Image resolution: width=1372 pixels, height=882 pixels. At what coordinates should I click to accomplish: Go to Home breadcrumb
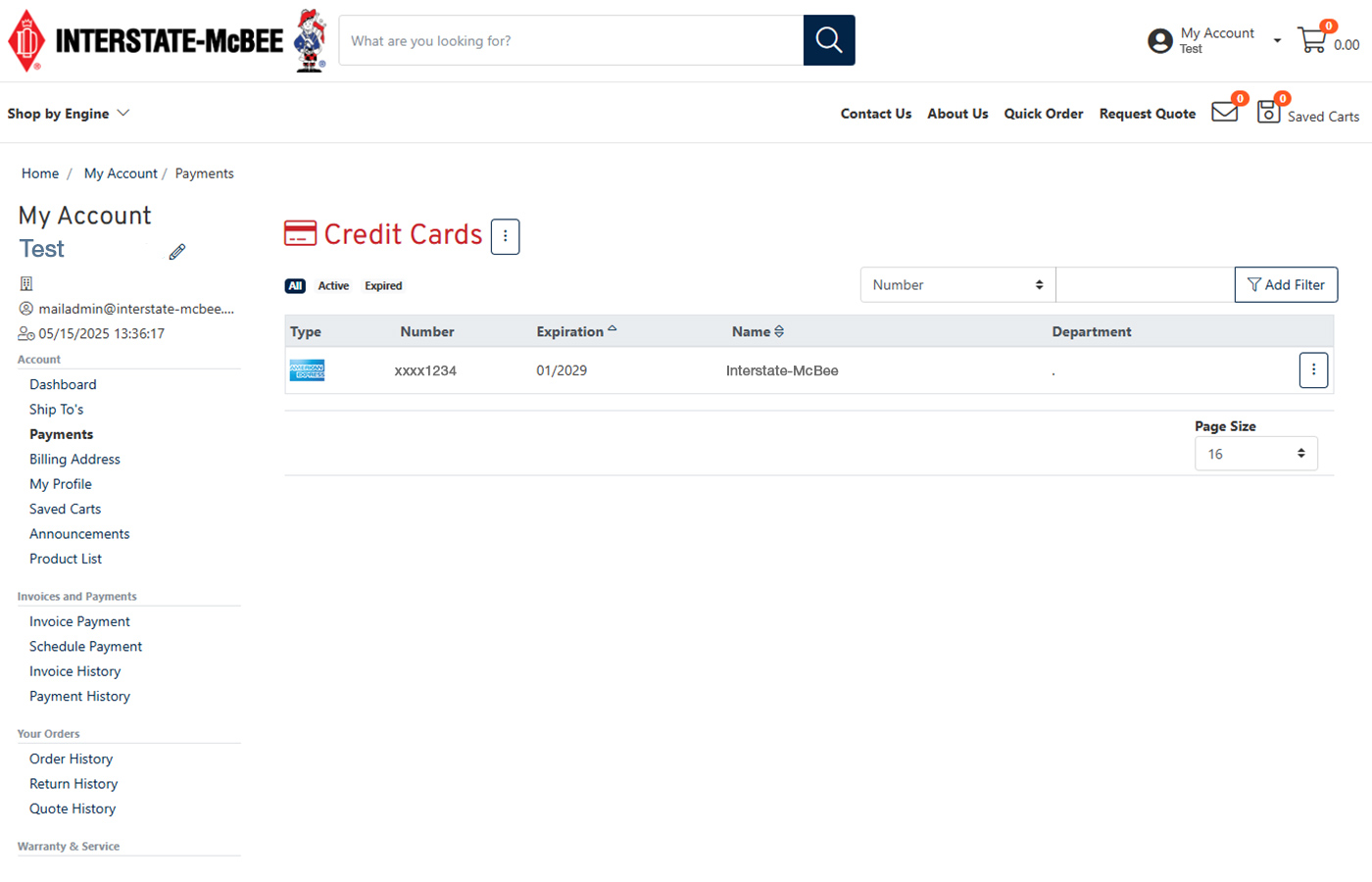pyautogui.click(x=40, y=173)
